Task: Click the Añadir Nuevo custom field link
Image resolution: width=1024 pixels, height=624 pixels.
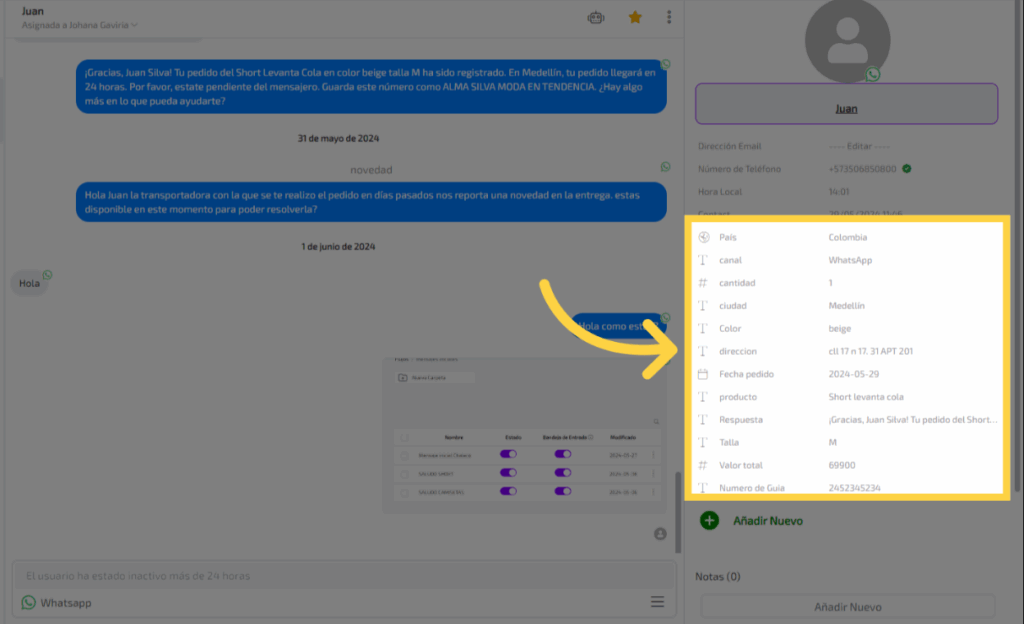Action: 767,521
